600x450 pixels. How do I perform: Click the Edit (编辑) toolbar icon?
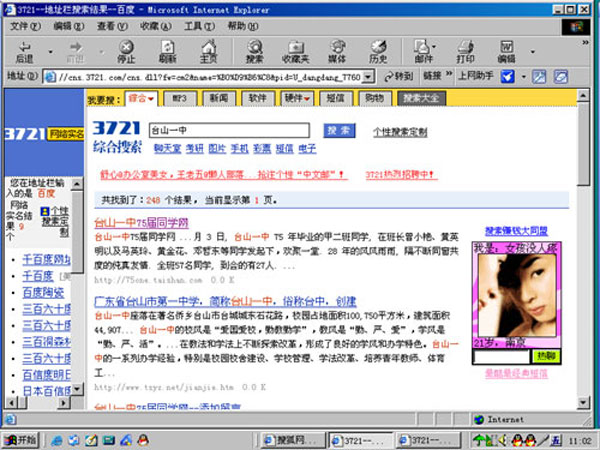[506, 52]
